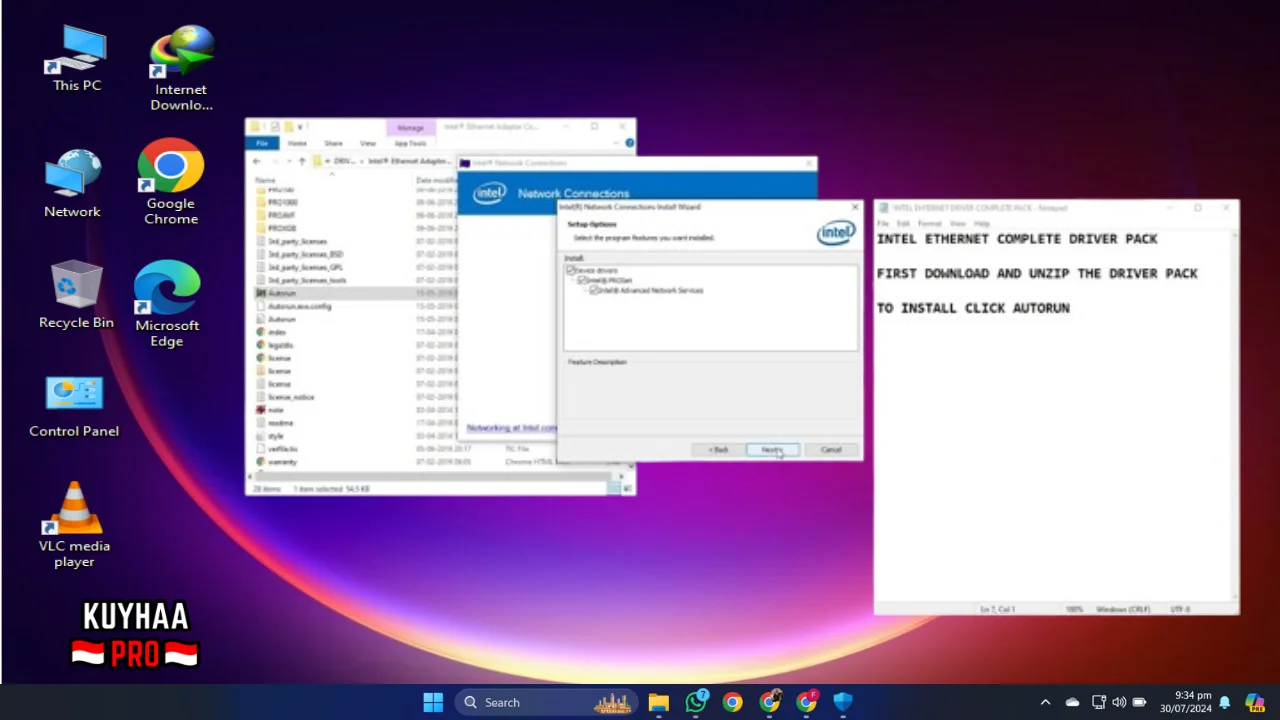Click the OneDrive cloud tray icon
1280x720 pixels.
click(x=1072, y=702)
